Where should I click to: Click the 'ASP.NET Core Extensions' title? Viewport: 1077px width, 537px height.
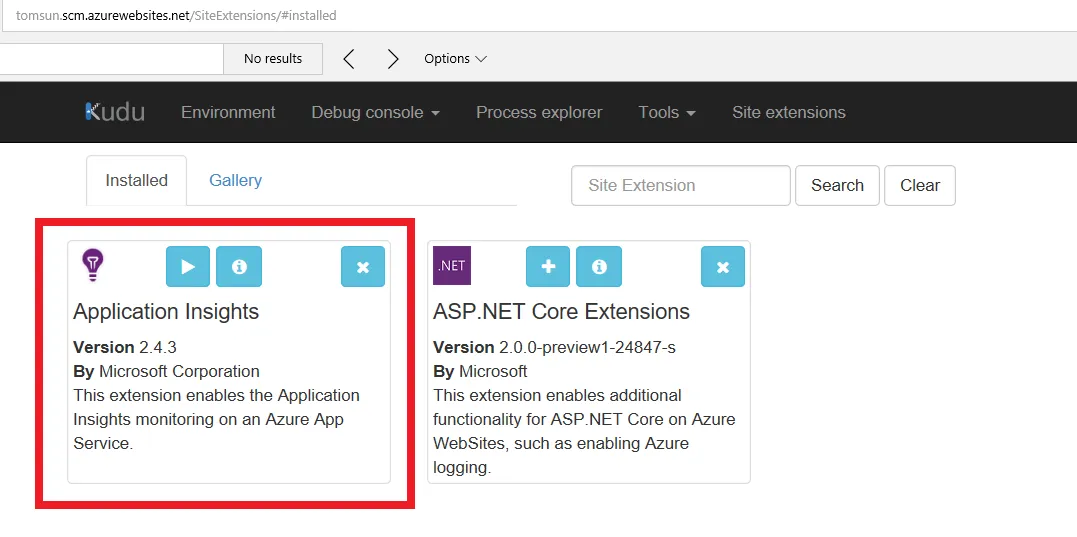coord(562,312)
